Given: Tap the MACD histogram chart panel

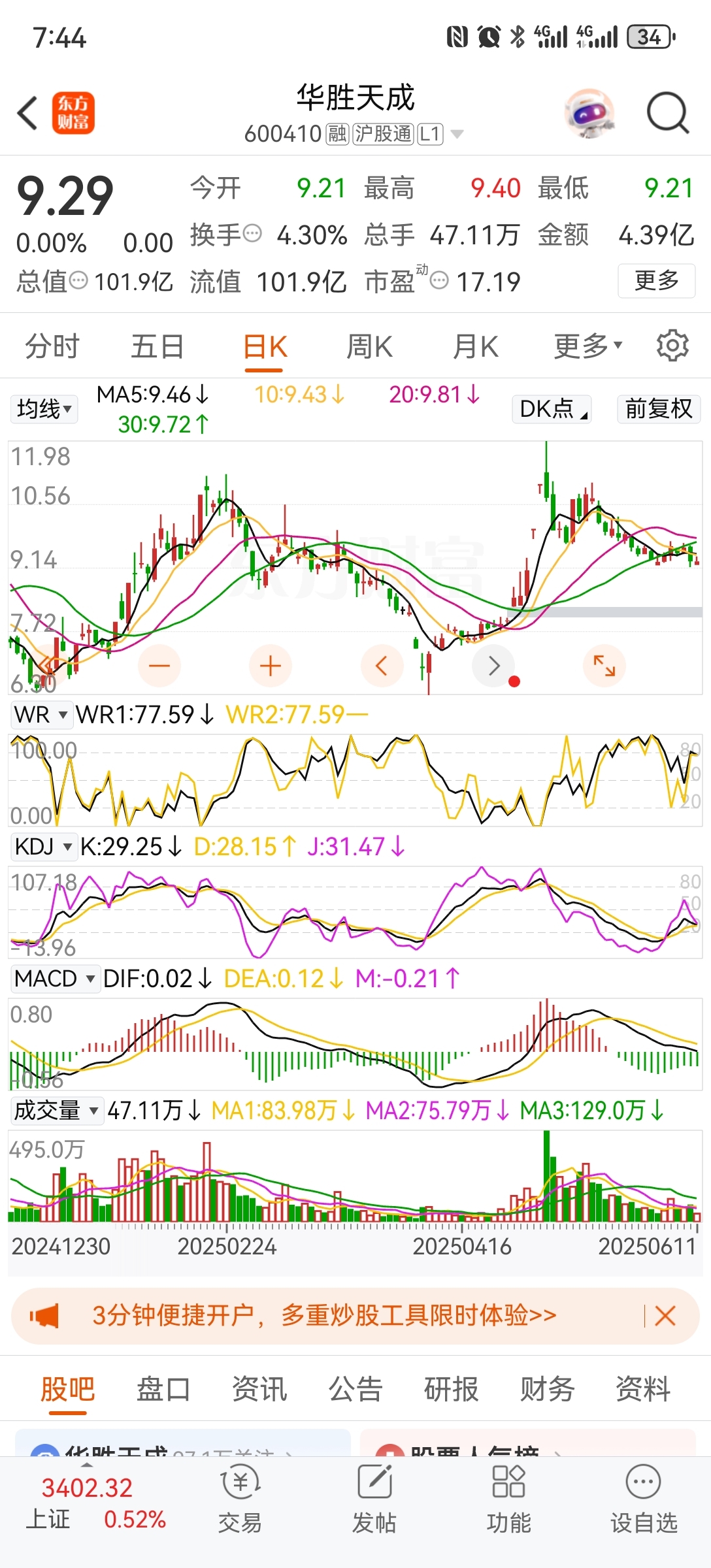Looking at the screenshot, I should click(x=355, y=1044).
